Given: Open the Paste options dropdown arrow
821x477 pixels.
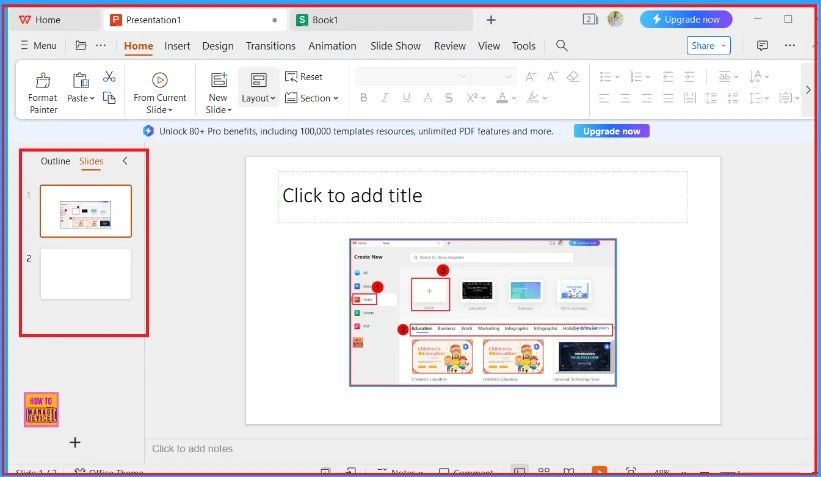Looking at the screenshot, I should coord(92,98).
